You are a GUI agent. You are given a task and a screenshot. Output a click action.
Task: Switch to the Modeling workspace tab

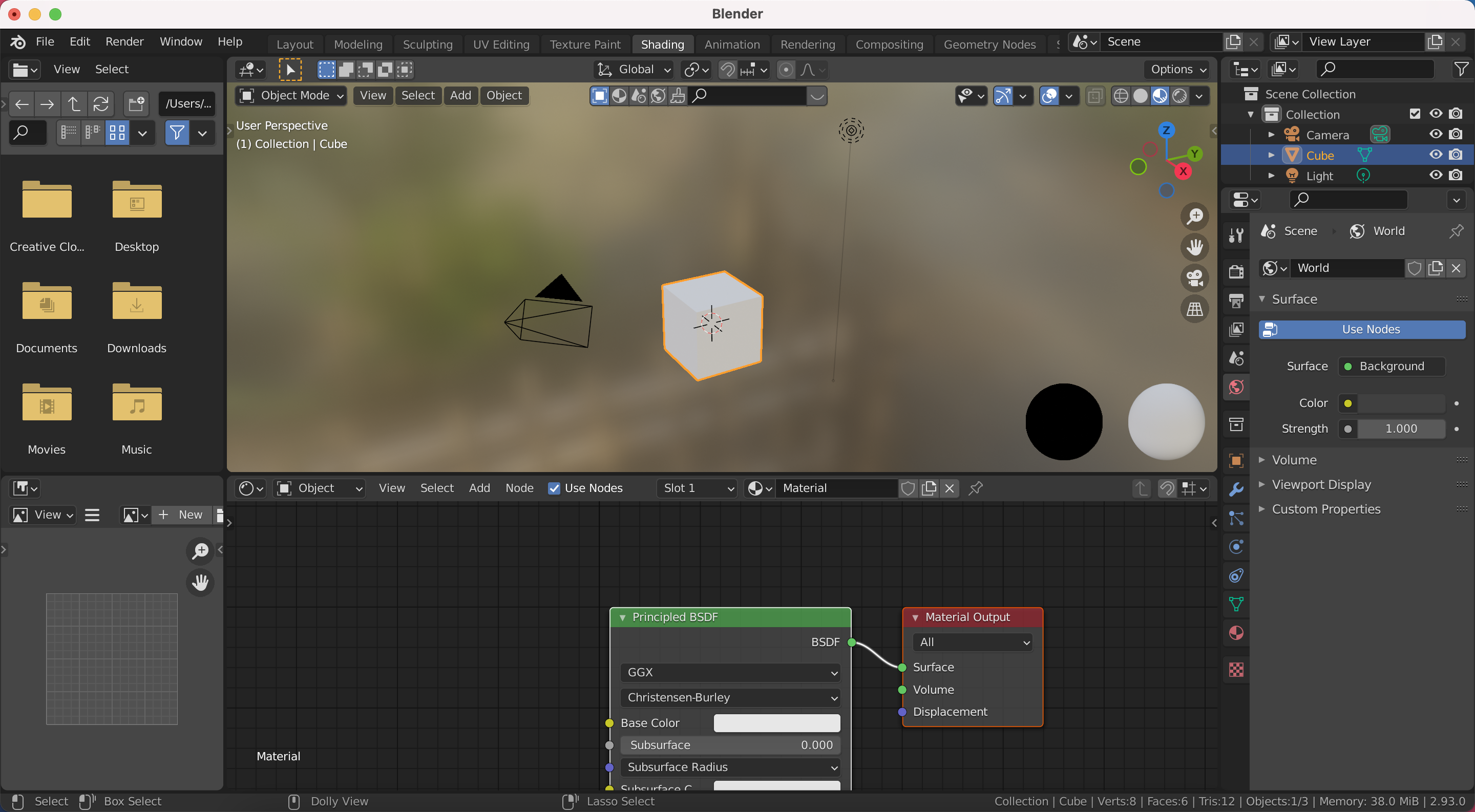click(358, 44)
